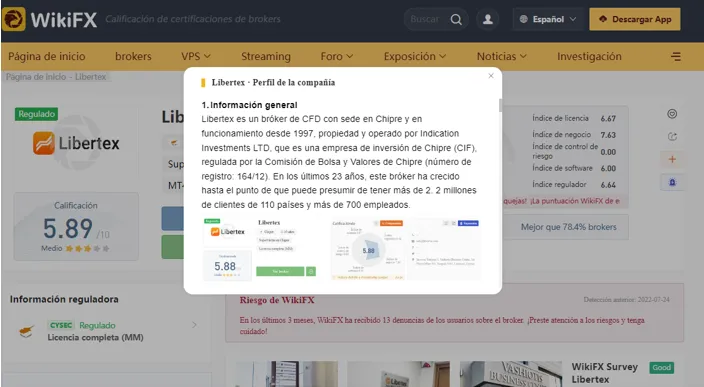Screen dimensions: 704x387
Task: Click the orange plus compare icon
Action: click(672, 159)
